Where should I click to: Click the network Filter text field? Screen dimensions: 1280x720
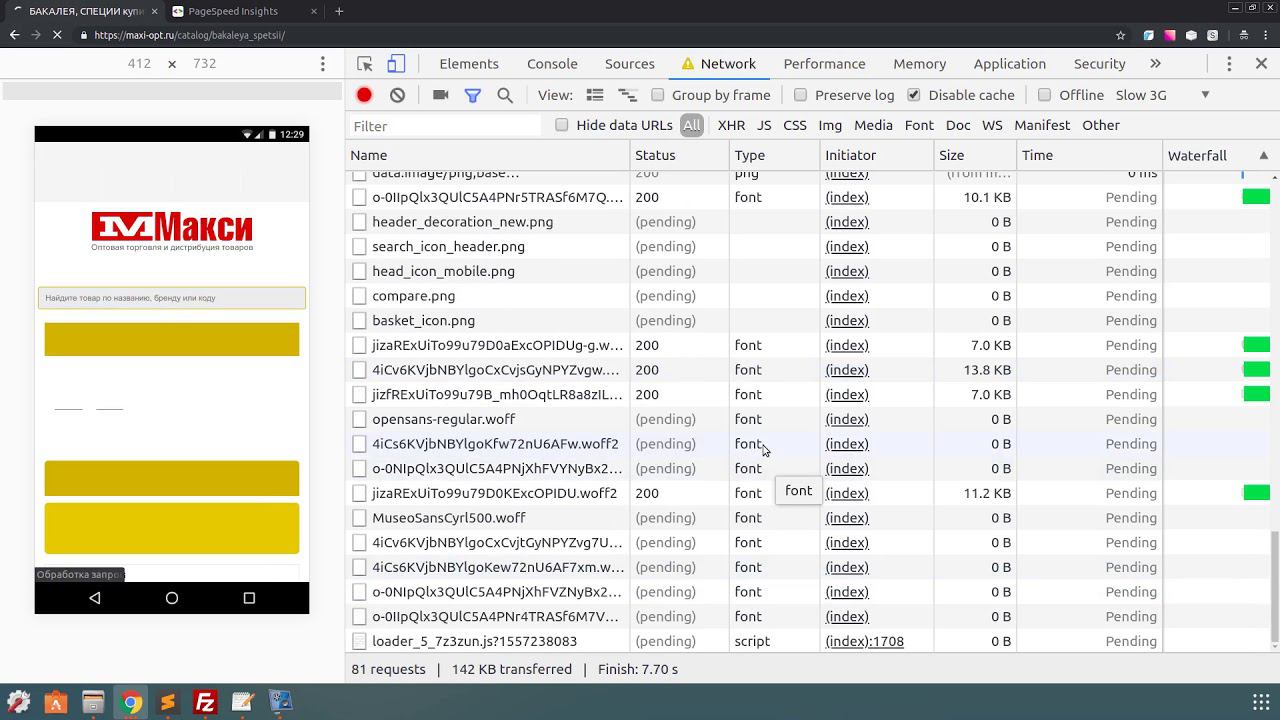[445, 126]
